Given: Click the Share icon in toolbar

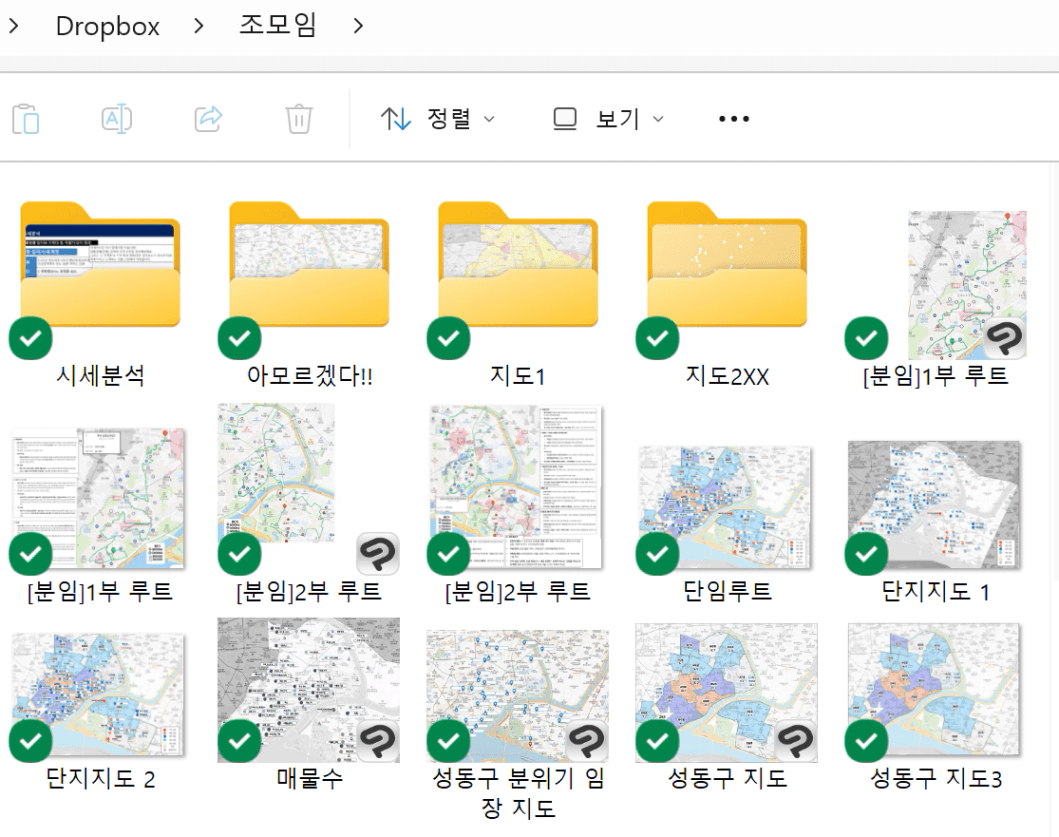Looking at the screenshot, I should 208,119.
